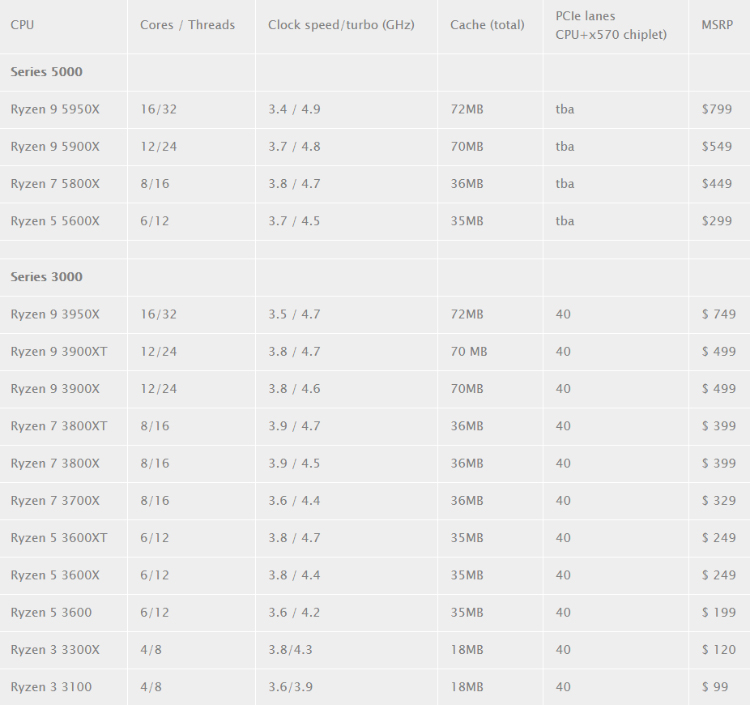Click the Ryzen 7 5800X cell
The height and width of the screenshot is (705, 750).
[55, 184]
